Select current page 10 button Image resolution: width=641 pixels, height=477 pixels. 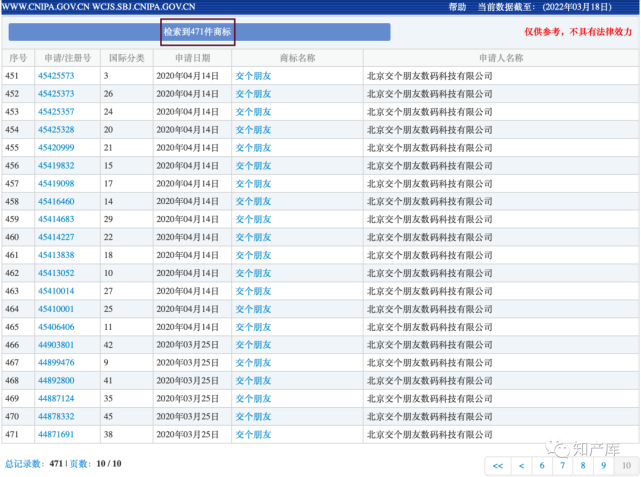pyautogui.click(x=626, y=466)
